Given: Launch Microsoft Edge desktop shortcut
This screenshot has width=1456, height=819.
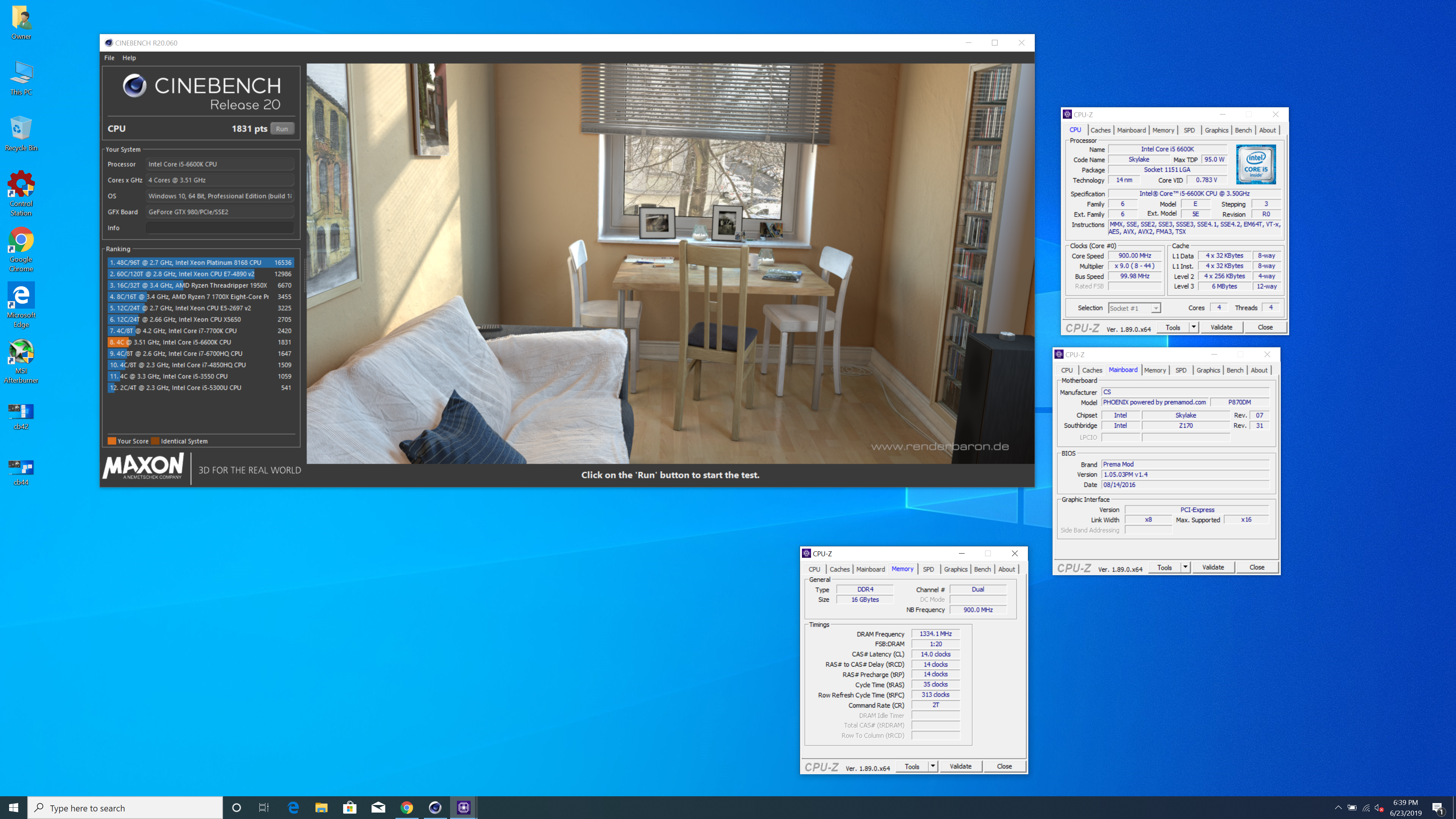Looking at the screenshot, I should 21,305.
